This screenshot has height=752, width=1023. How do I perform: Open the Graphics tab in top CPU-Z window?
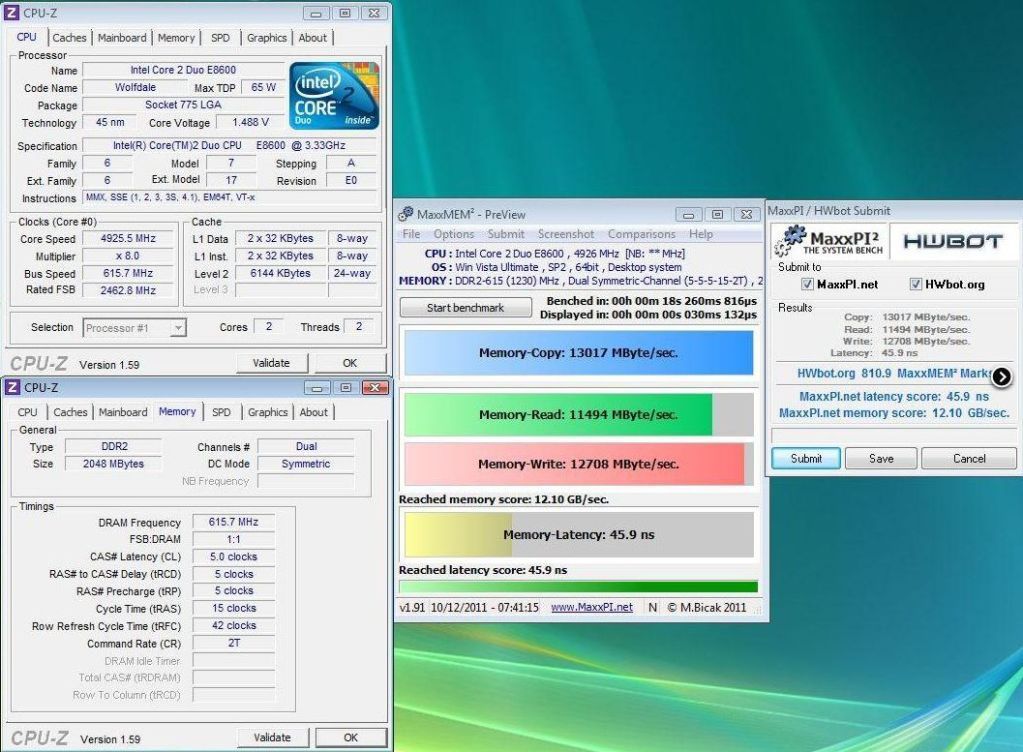(267, 38)
